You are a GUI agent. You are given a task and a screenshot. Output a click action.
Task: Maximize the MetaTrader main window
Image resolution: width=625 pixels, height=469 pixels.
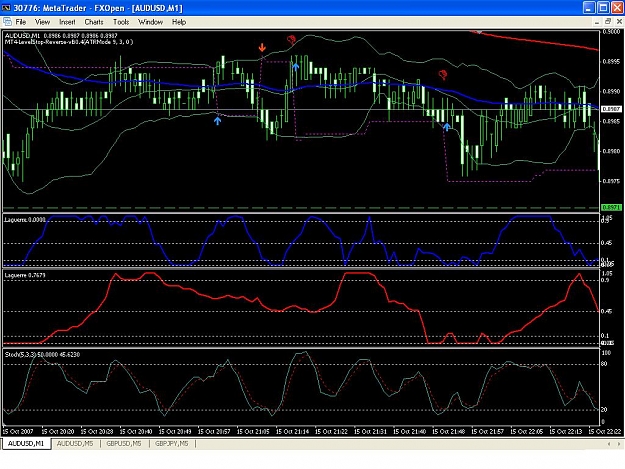[604, 8]
